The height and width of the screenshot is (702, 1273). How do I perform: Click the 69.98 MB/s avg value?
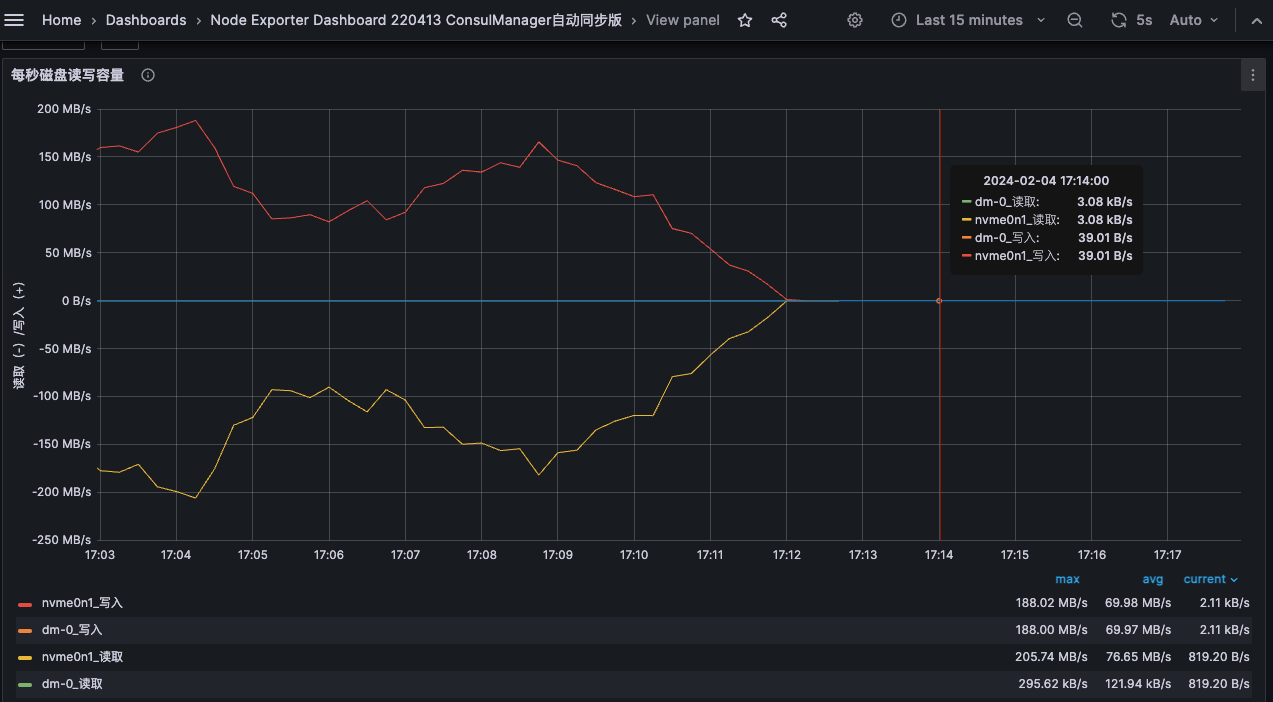(1138, 603)
